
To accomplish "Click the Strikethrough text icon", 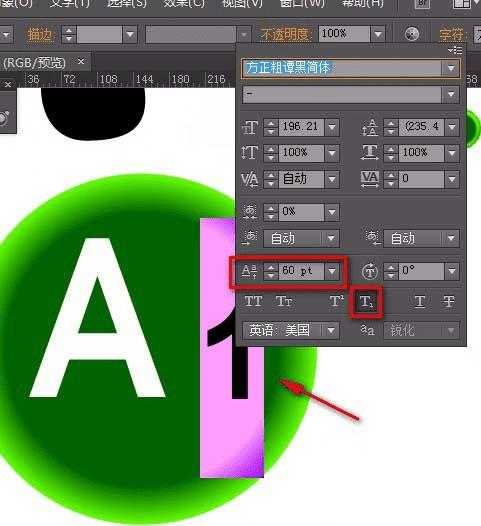I will click(x=448, y=301).
